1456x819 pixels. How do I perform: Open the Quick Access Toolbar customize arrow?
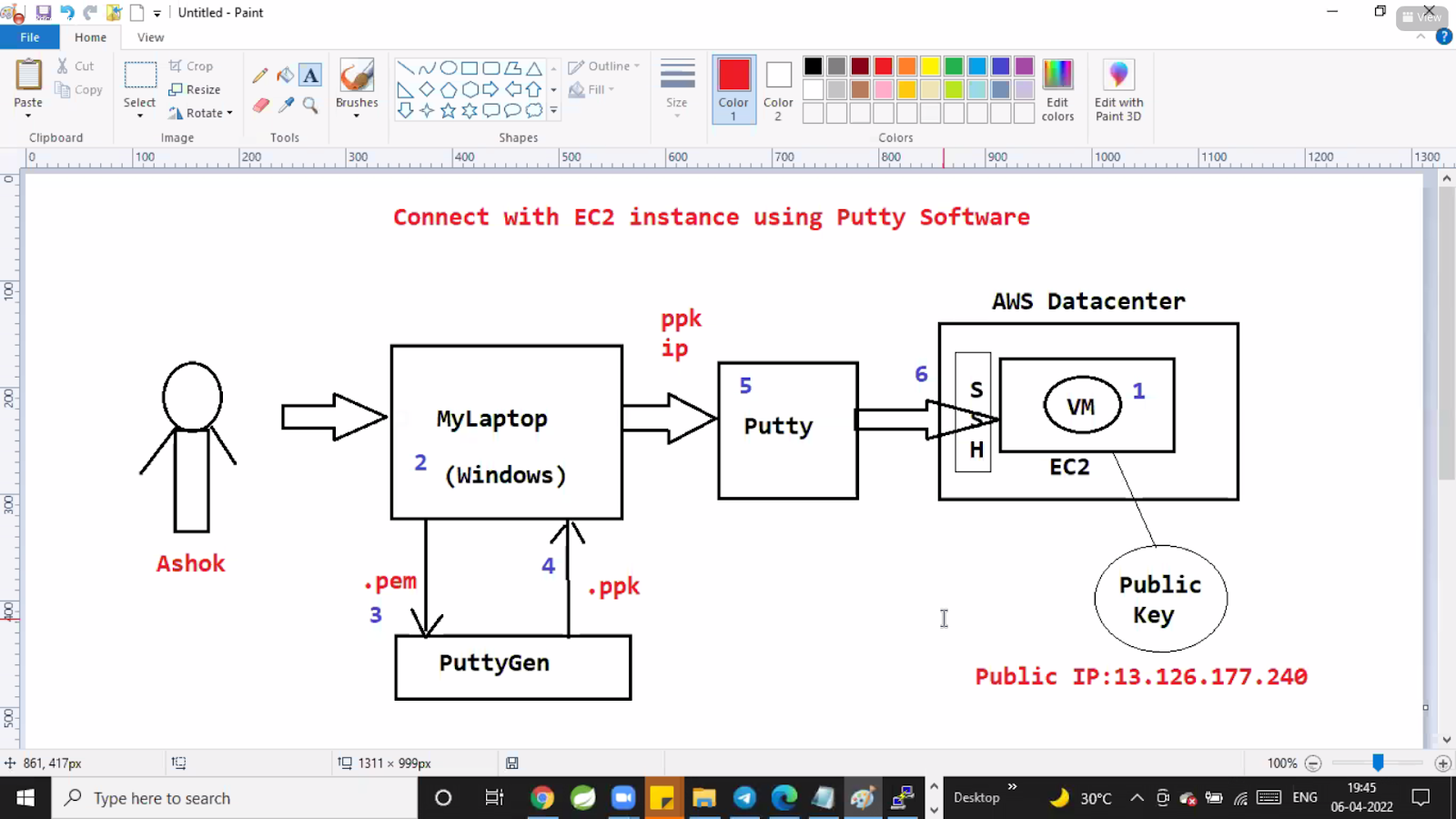(157, 13)
